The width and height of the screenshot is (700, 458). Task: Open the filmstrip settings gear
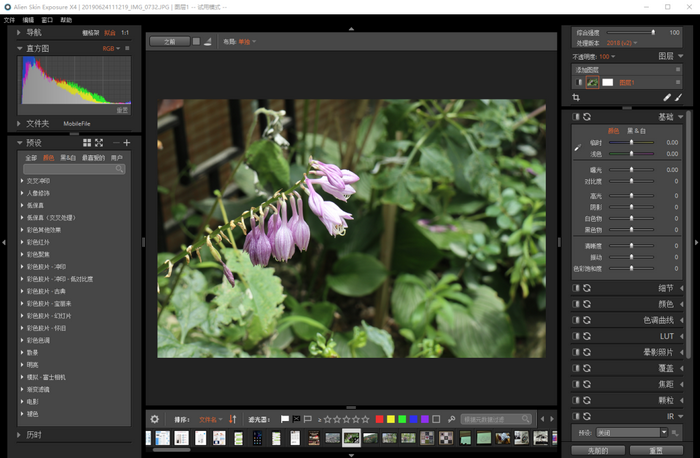click(155, 419)
